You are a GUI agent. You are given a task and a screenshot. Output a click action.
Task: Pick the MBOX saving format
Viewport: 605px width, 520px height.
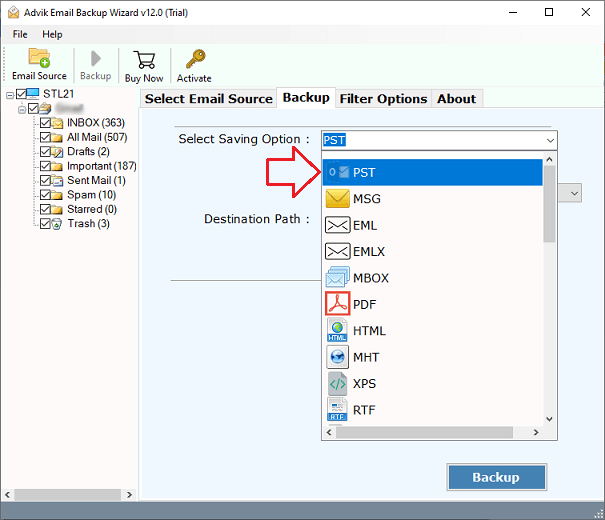[370, 278]
